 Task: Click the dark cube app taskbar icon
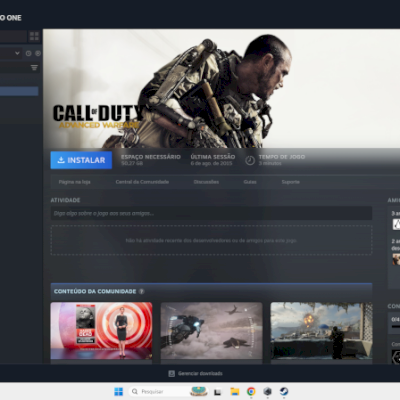coord(267,392)
